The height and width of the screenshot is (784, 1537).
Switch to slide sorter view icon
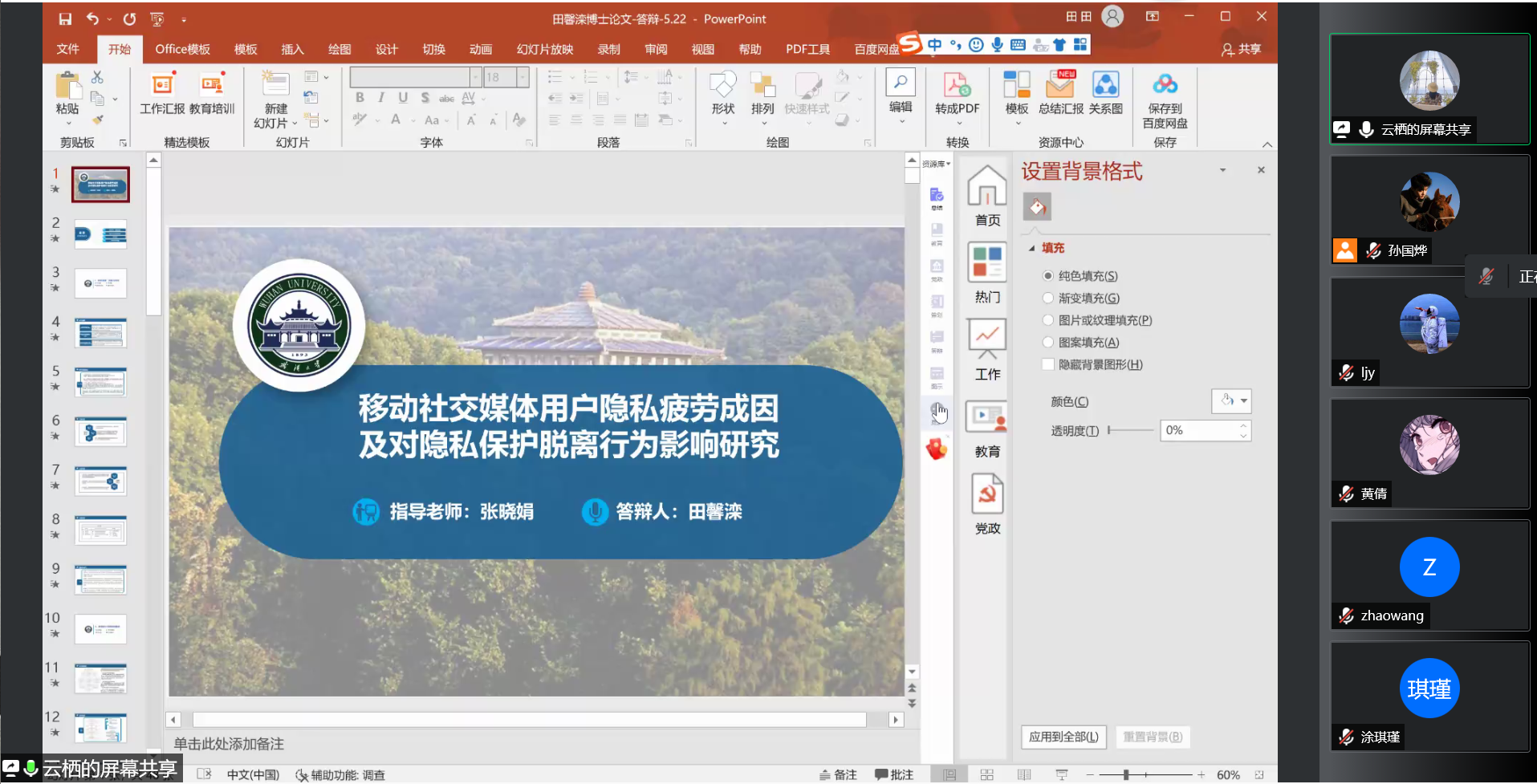point(986,774)
